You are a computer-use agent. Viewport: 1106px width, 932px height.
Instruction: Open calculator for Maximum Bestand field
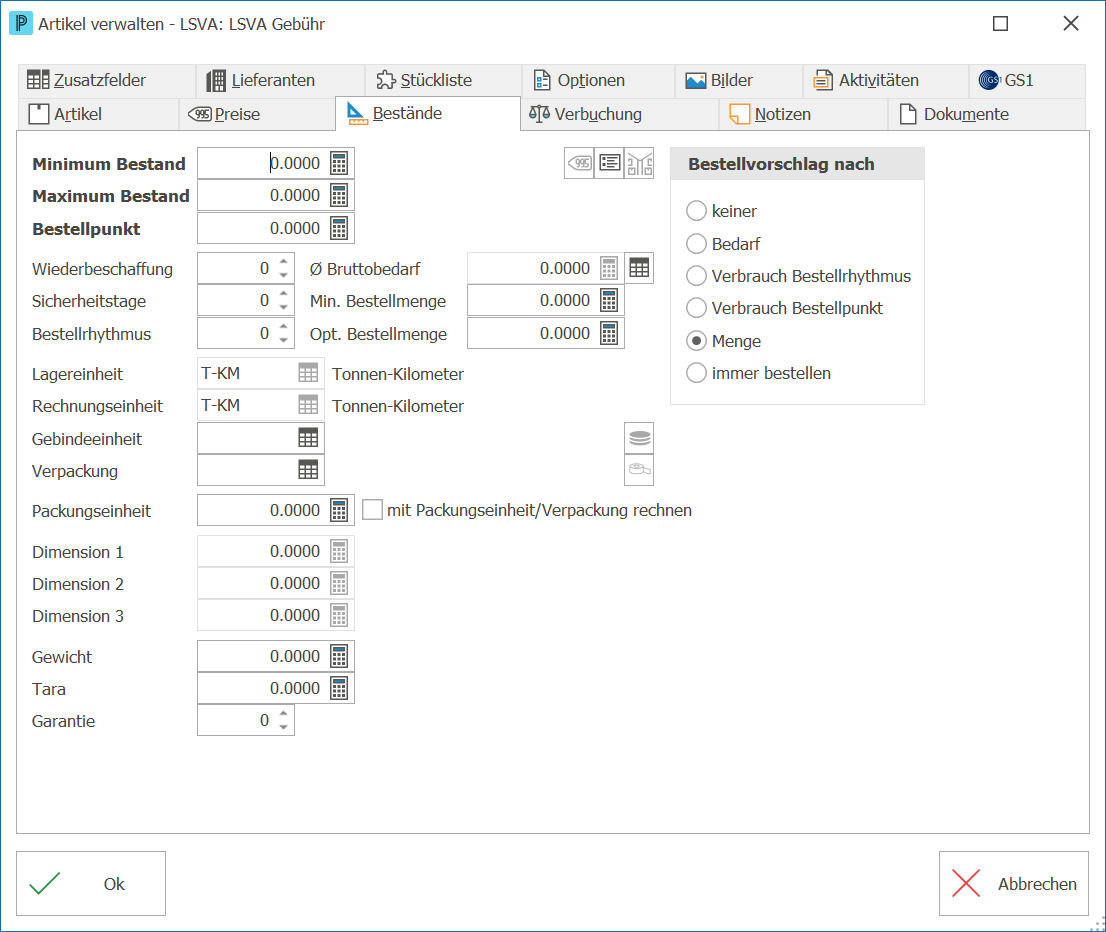(x=339, y=195)
